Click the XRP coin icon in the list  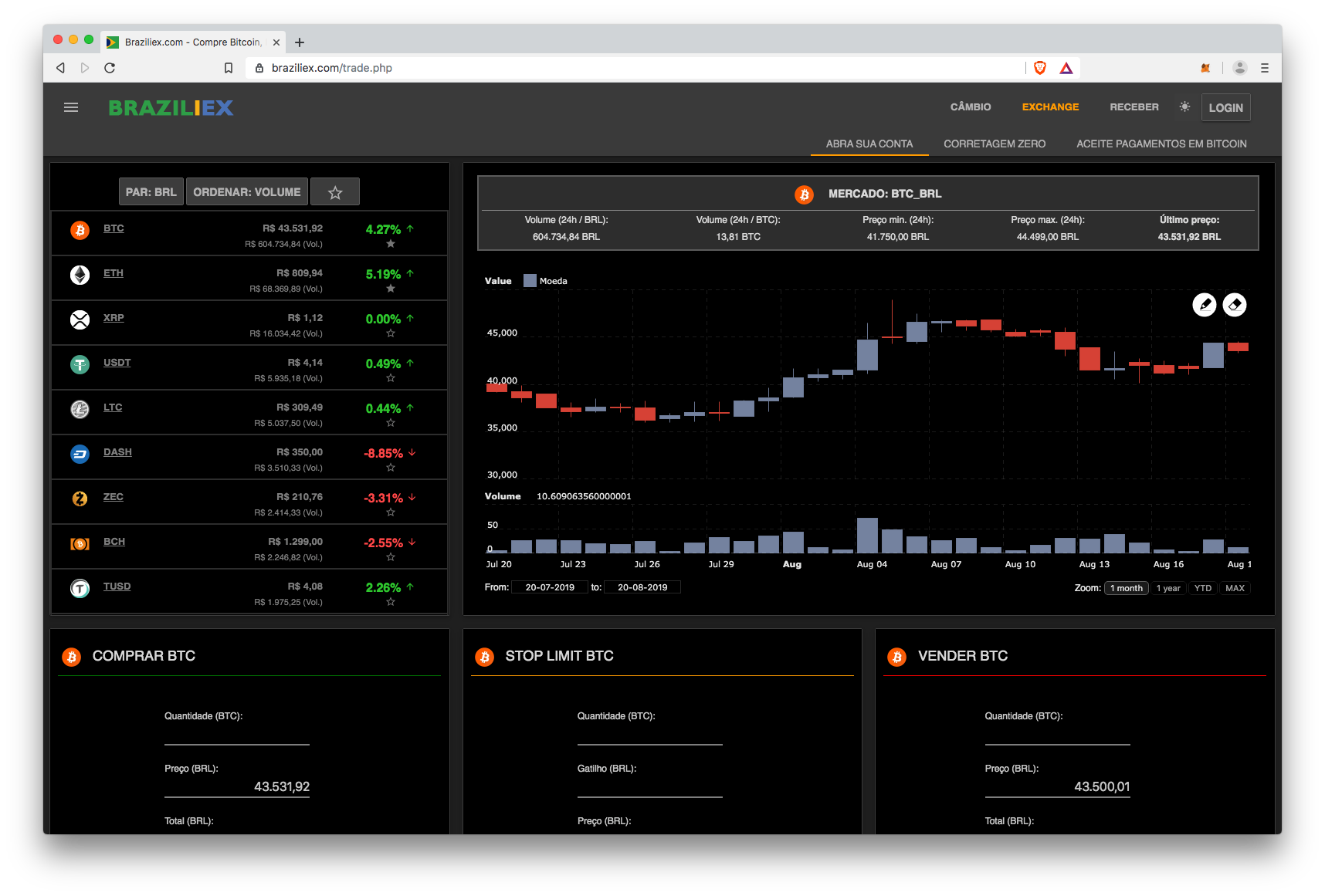click(80, 320)
